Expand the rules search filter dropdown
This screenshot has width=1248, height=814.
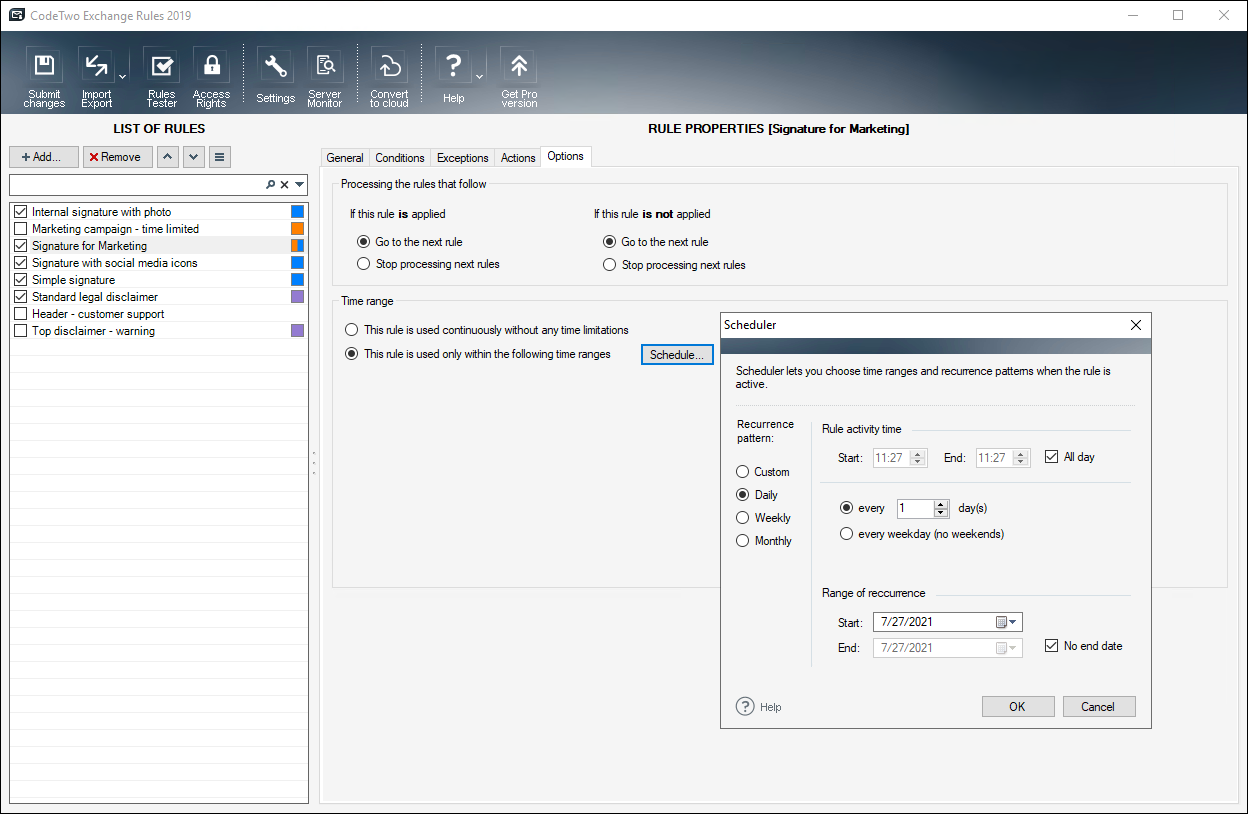(x=299, y=185)
